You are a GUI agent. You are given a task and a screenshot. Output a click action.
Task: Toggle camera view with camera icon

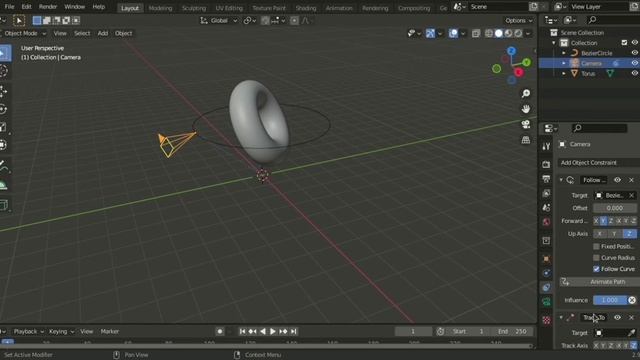(x=526, y=124)
